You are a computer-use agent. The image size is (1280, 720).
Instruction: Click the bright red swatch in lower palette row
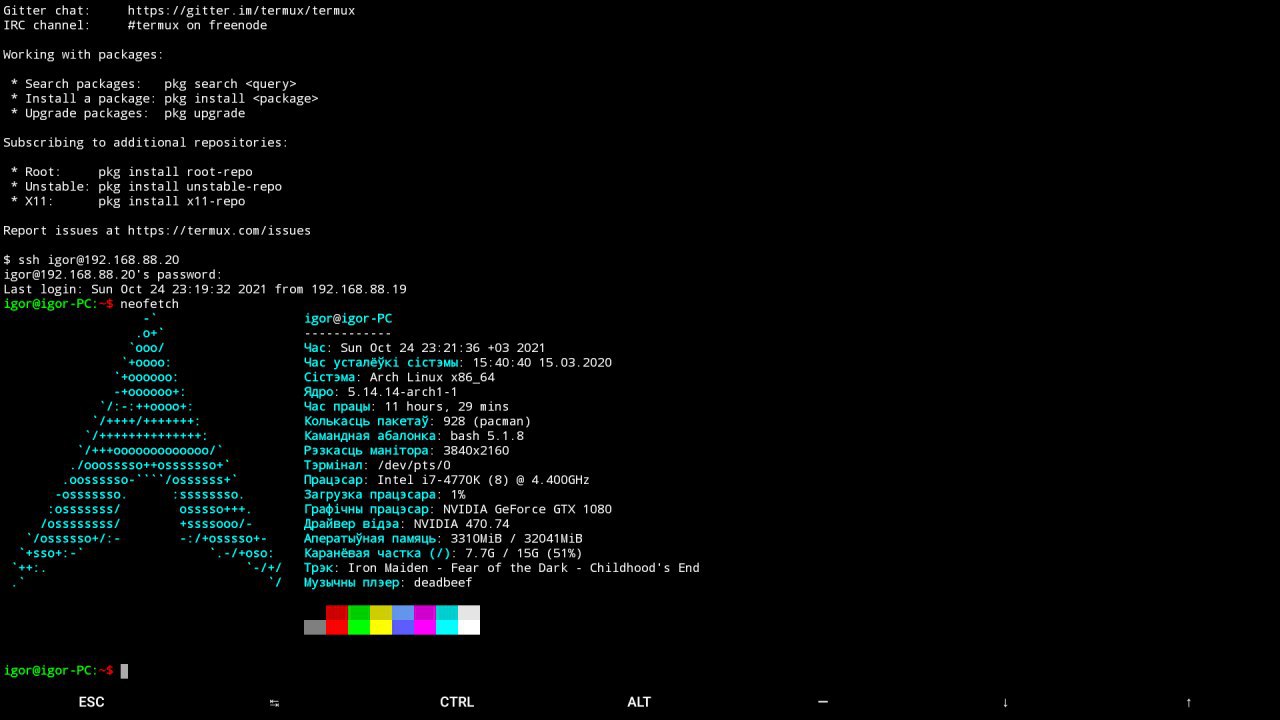337,627
